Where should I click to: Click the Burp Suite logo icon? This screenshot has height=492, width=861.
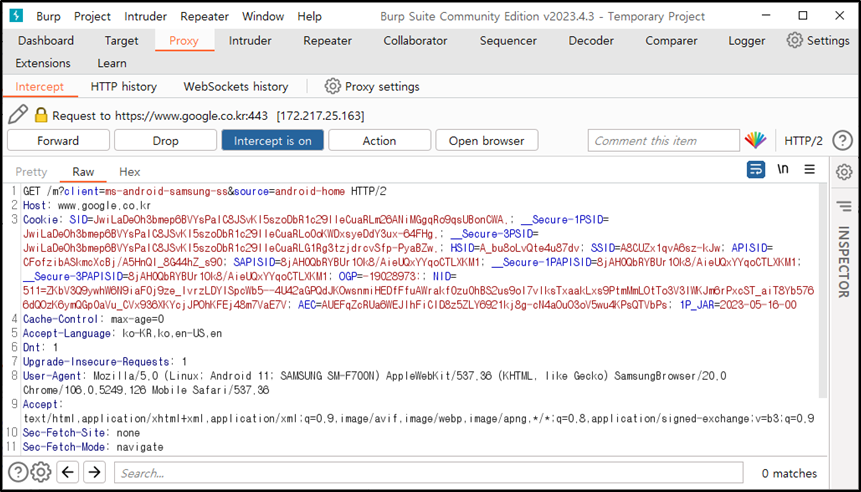[16, 16]
